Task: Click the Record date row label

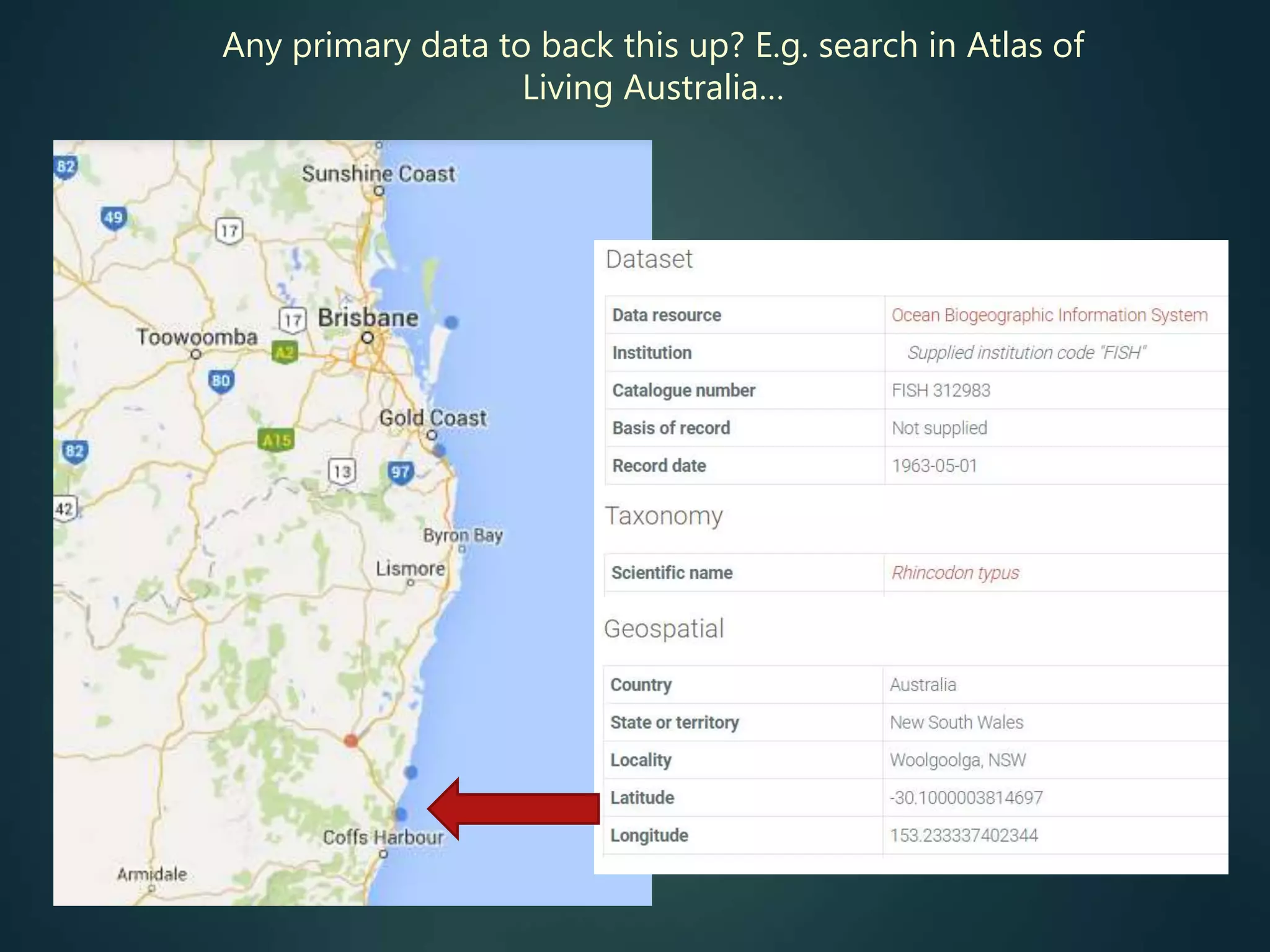Action: [659, 465]
